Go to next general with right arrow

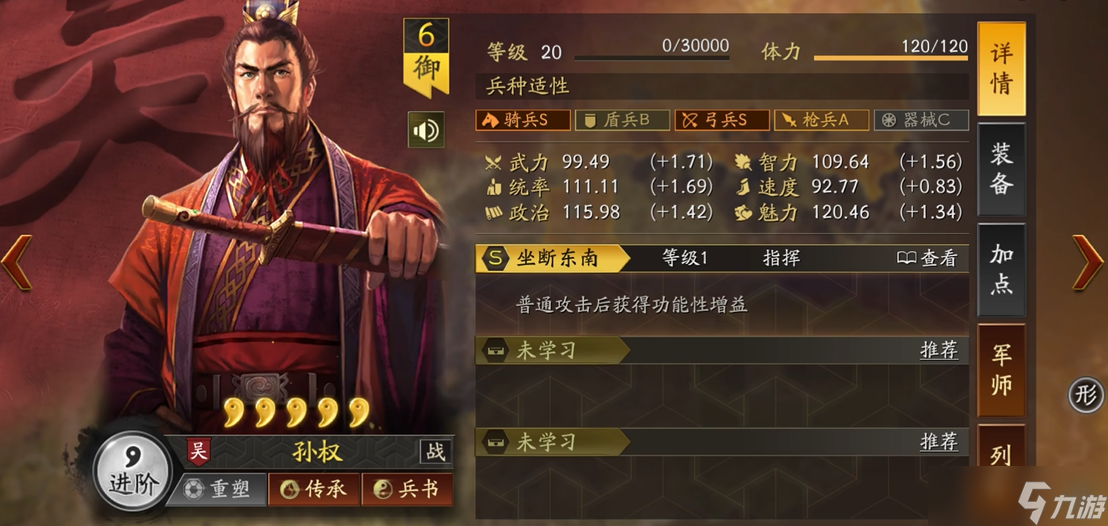pos(1088,263)
